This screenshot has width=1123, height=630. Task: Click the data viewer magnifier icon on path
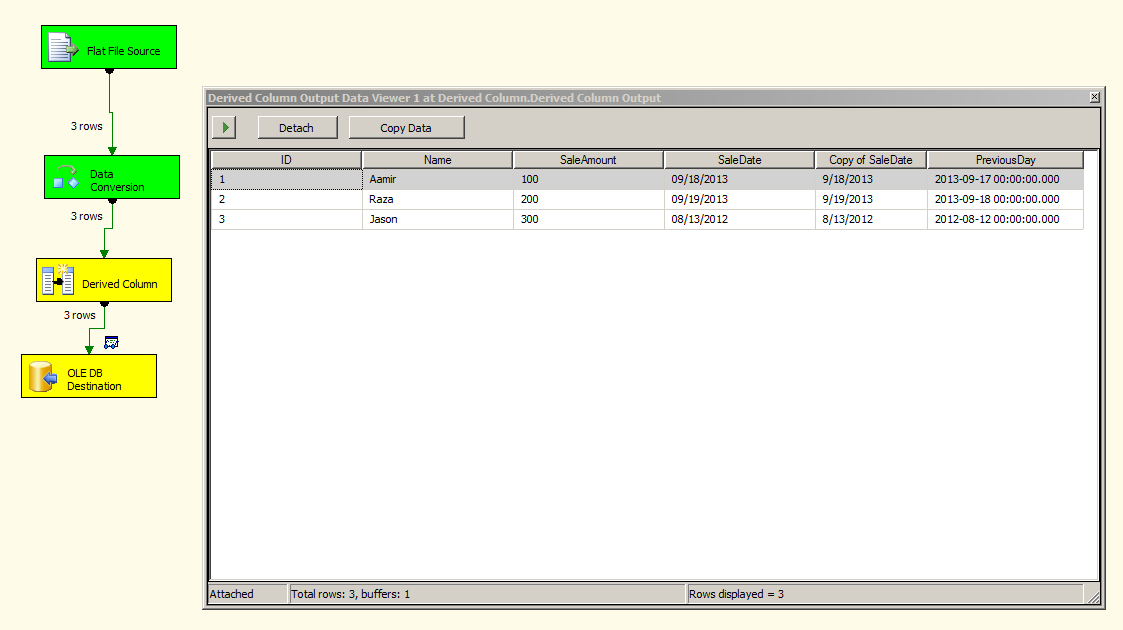[x=112, y=342]
